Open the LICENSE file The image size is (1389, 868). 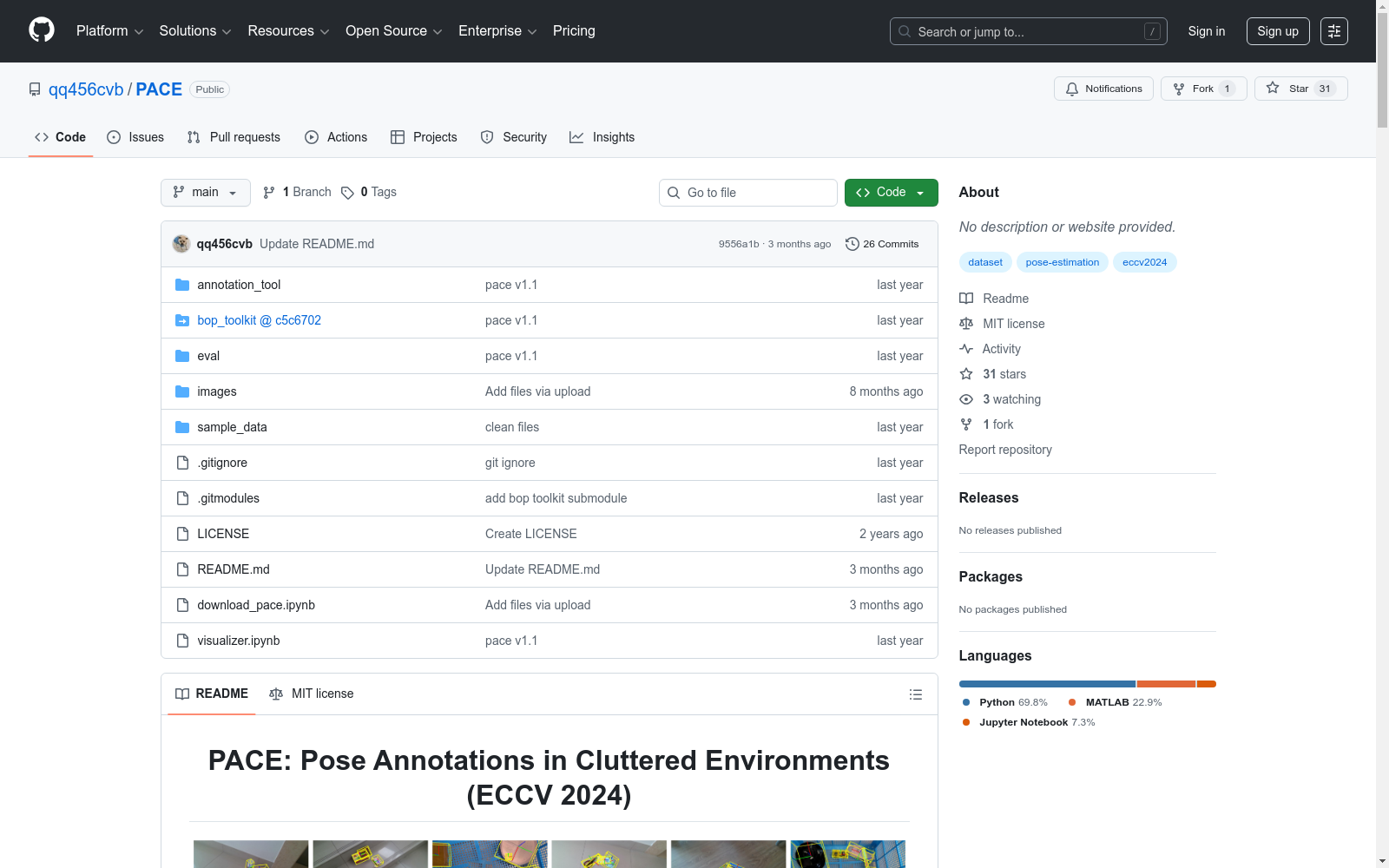pos(223,534)
